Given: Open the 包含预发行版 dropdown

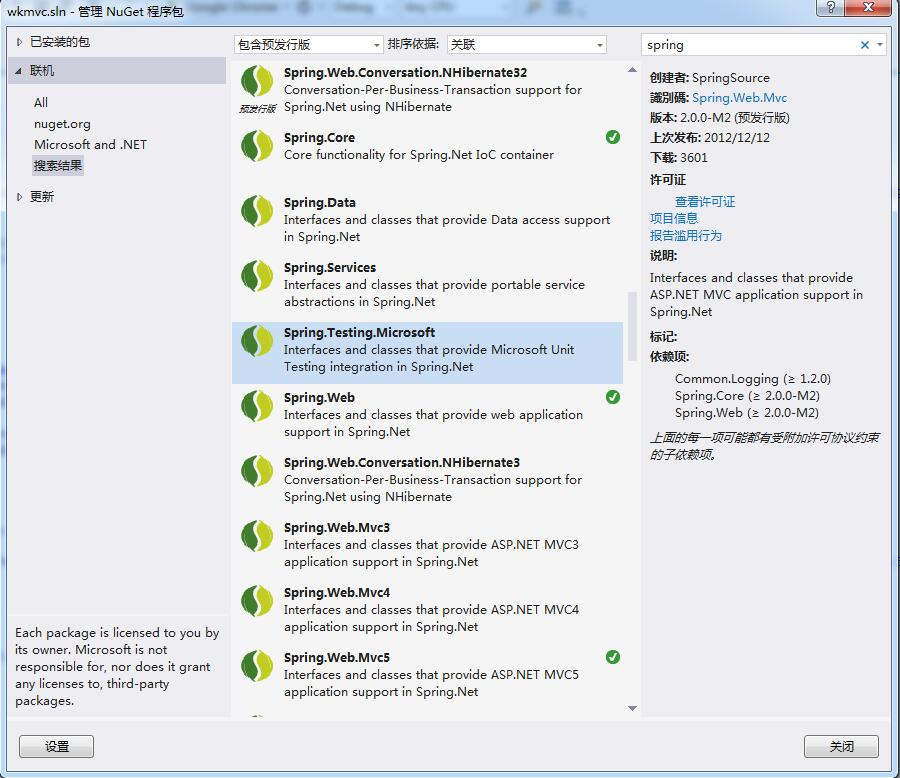Looking at the screenshot, I should 308,45.
